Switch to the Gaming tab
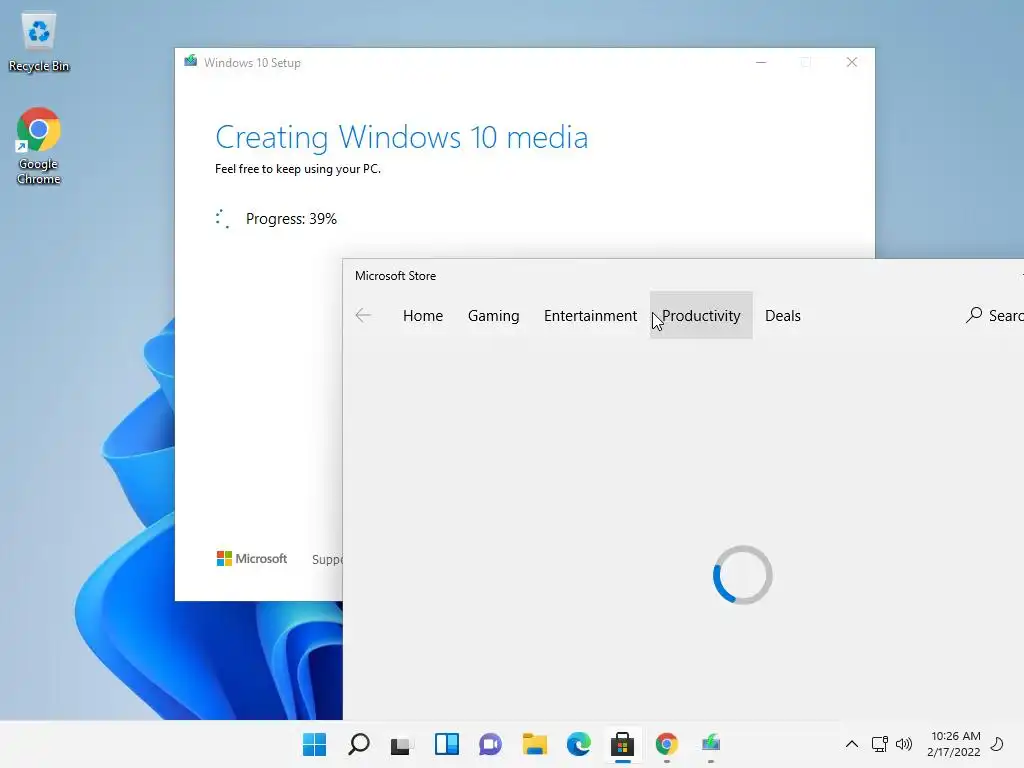 click(x=493, y=315)
